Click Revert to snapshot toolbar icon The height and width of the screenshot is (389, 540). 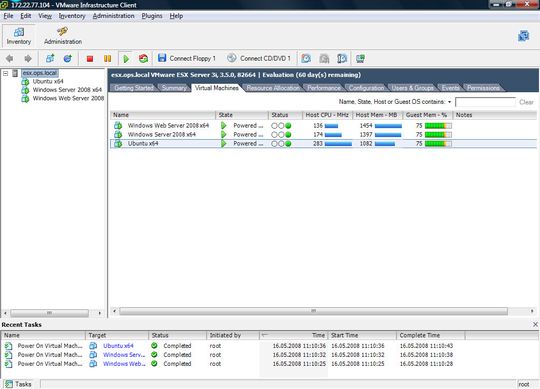(324, 59)
